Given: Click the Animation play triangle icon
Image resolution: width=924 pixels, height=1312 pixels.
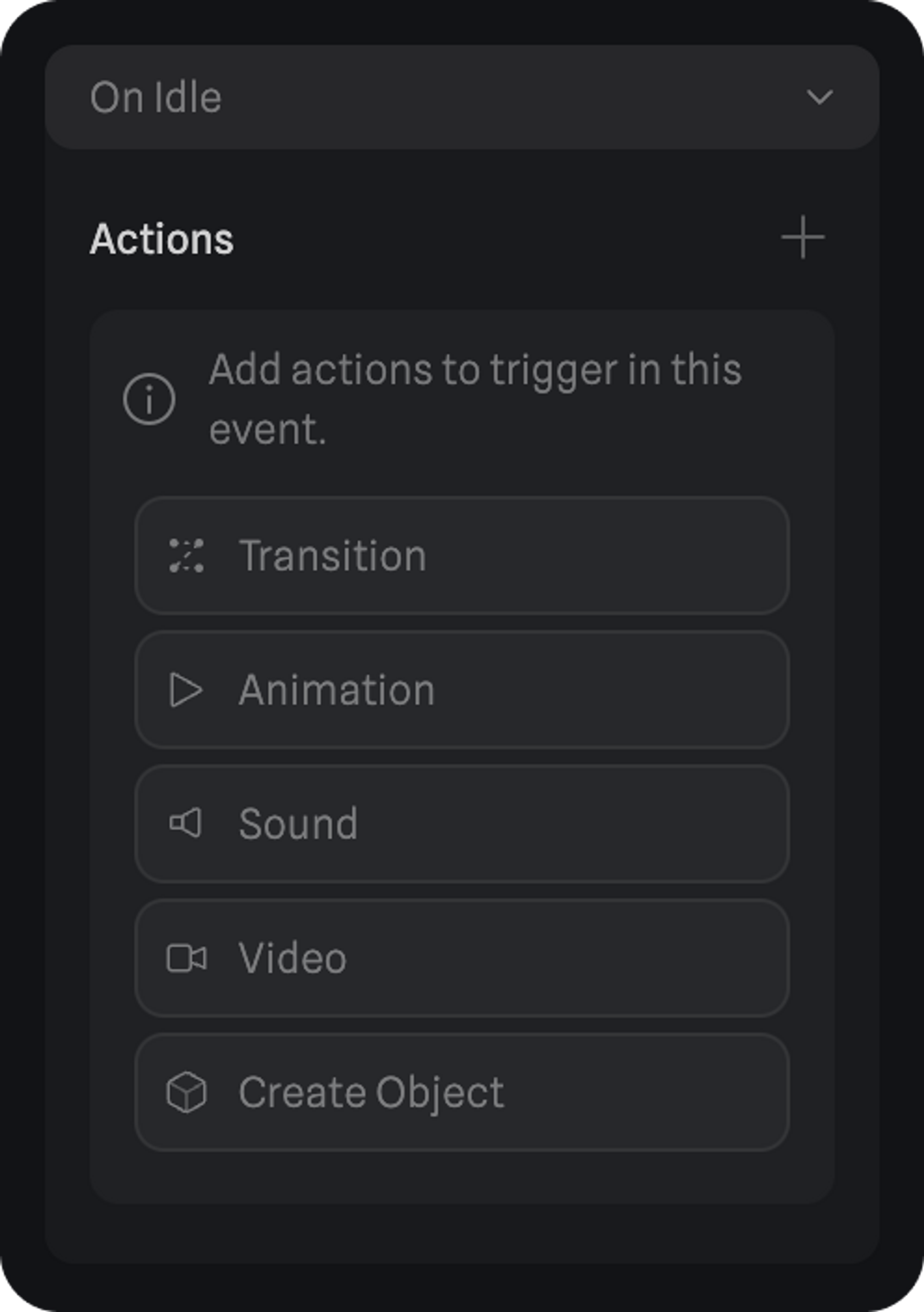Looking at the screenshot, I should 186,690.
